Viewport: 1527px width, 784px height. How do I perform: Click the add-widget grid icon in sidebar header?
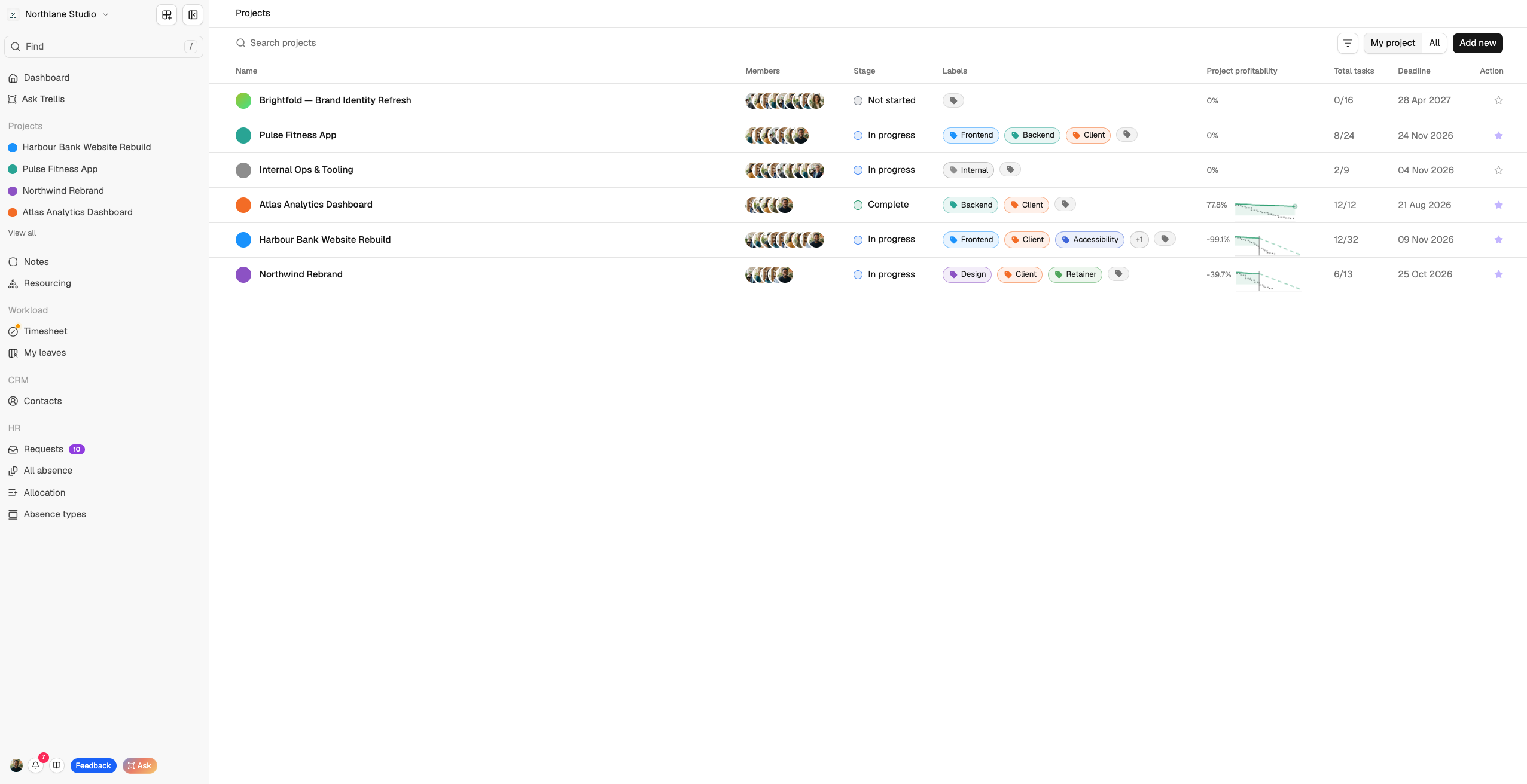coord(167,15)
